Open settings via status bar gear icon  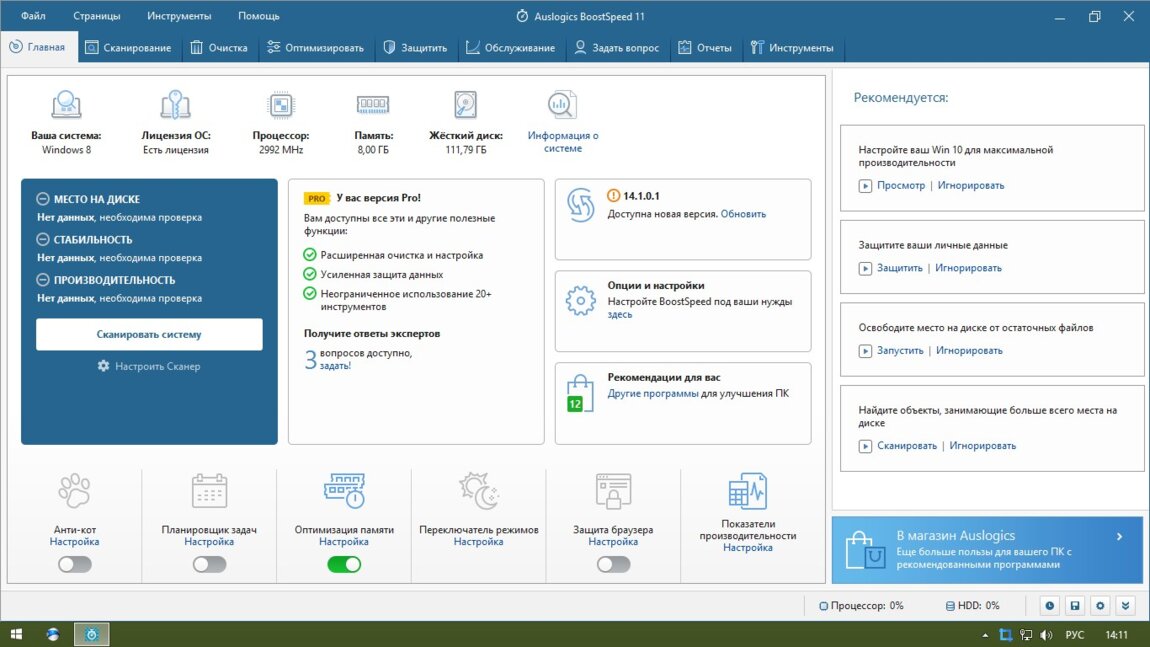[1100, 605]
